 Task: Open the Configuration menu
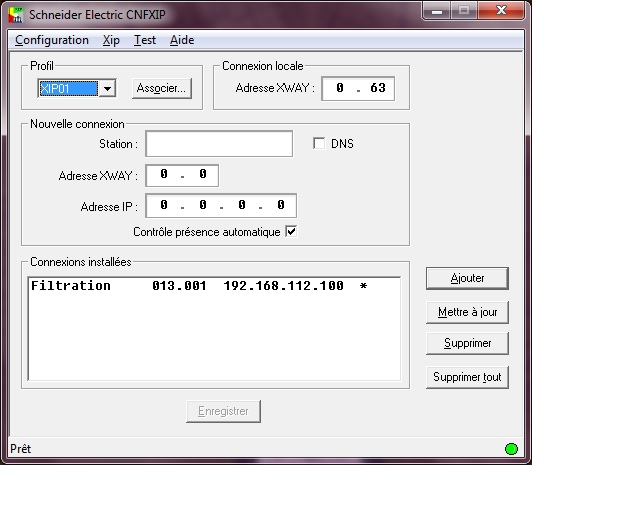(51, 40)
